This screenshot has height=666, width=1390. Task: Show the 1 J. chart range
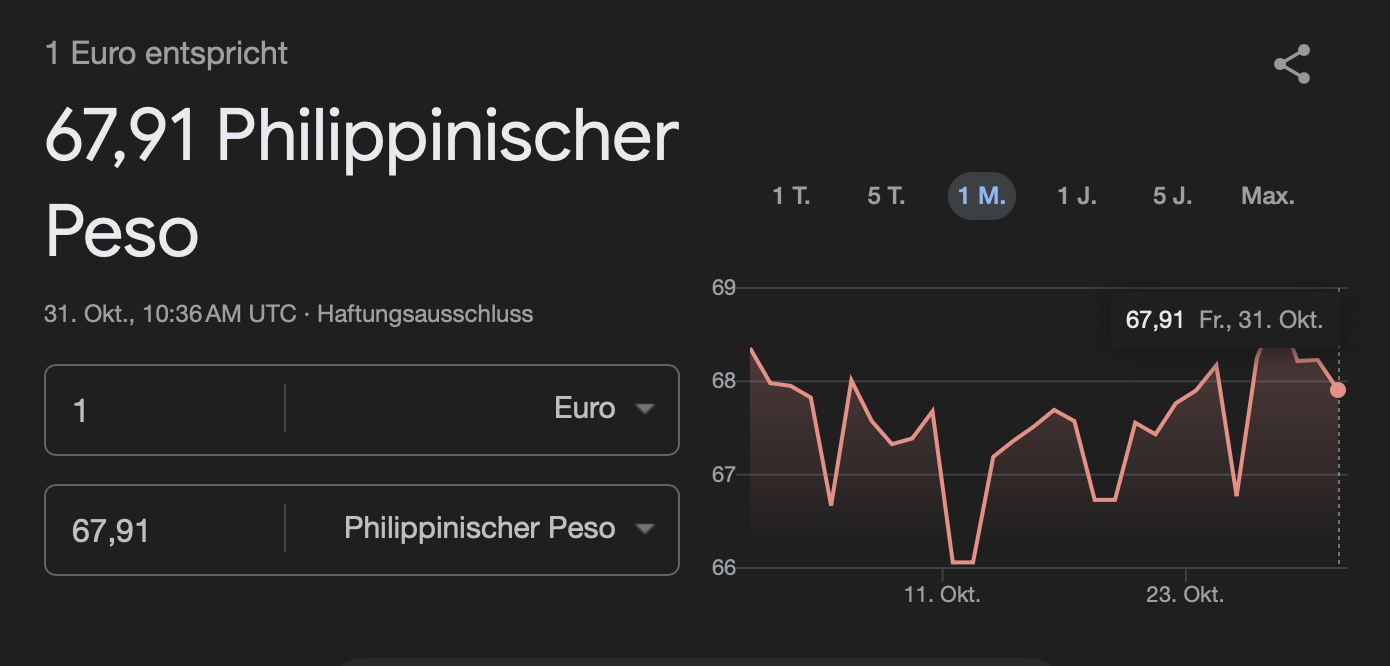pos(1077,196)
